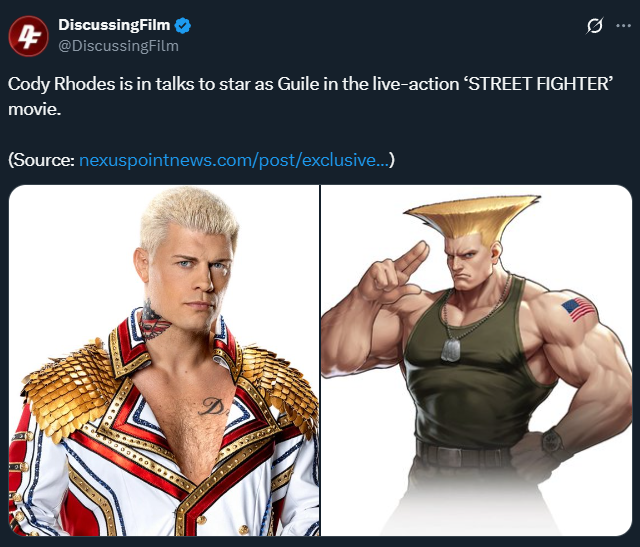Click the blue verified badge checkmark

click(182, 25)
